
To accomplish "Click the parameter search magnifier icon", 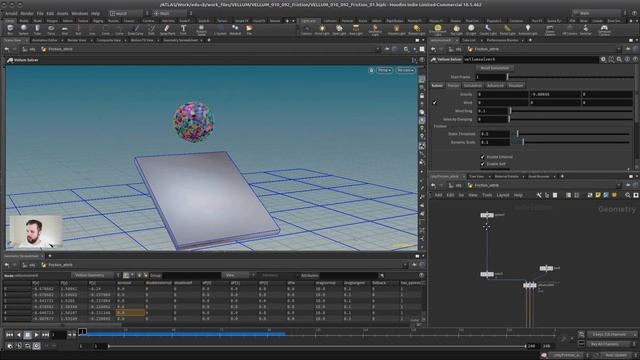I will (619, 60).
